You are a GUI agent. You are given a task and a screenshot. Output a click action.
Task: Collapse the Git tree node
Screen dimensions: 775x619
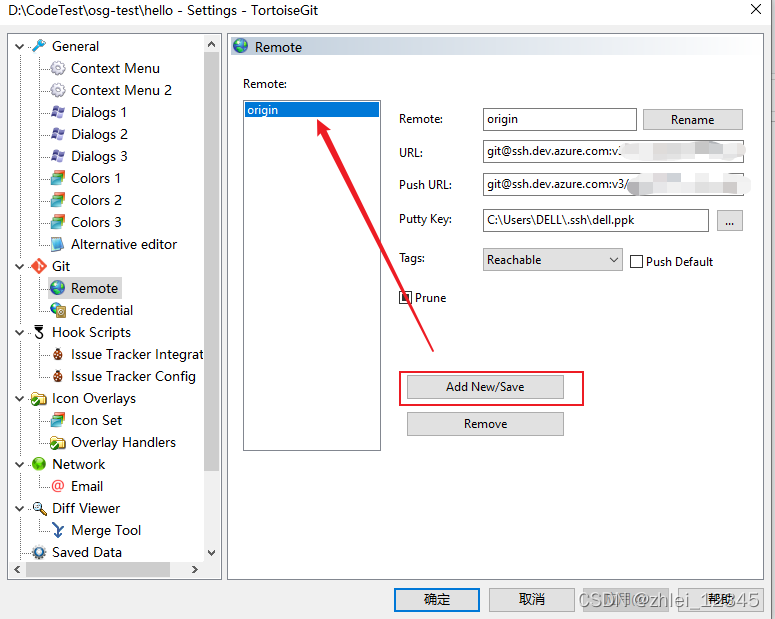tap(19, 266)
